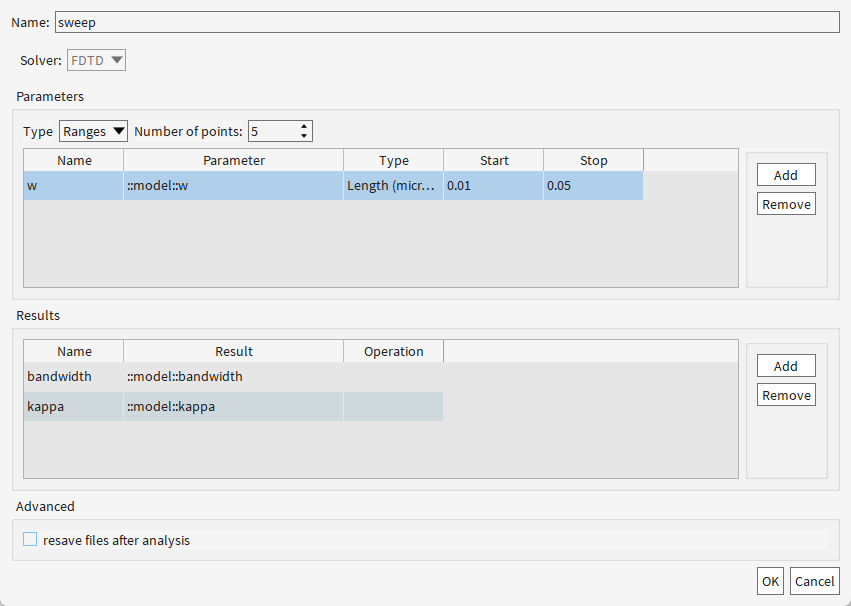The width and height of the screenshot is (851, 606).
Task: Click Remove button in Results section
Action: (x=786, y=395)
